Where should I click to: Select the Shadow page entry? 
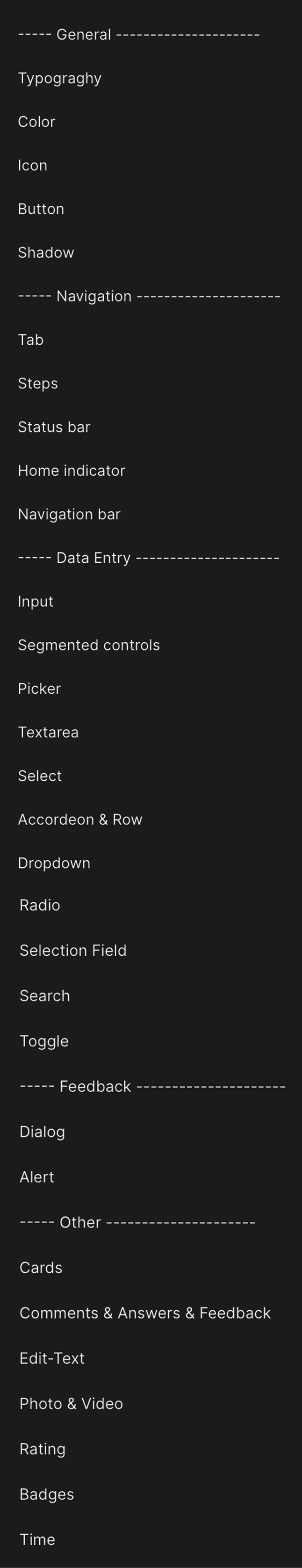point(46,253)
